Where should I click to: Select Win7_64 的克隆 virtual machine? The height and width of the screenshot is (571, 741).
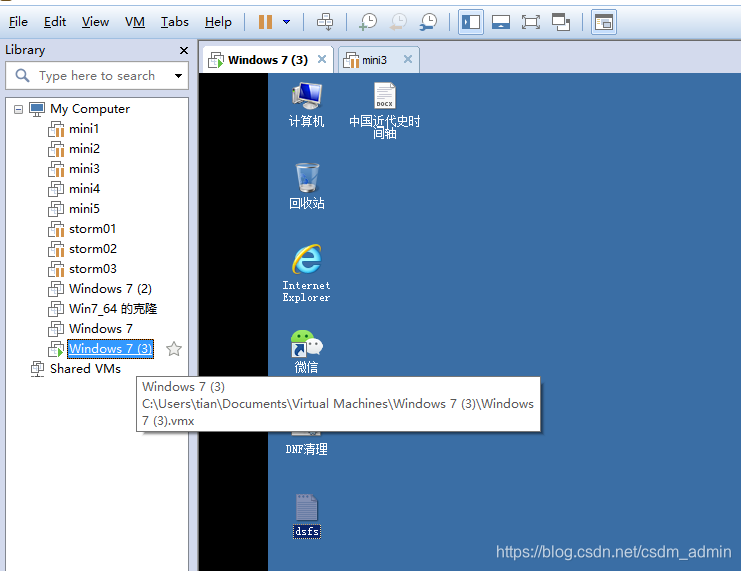pyautogui.click(x=113, y=309)
